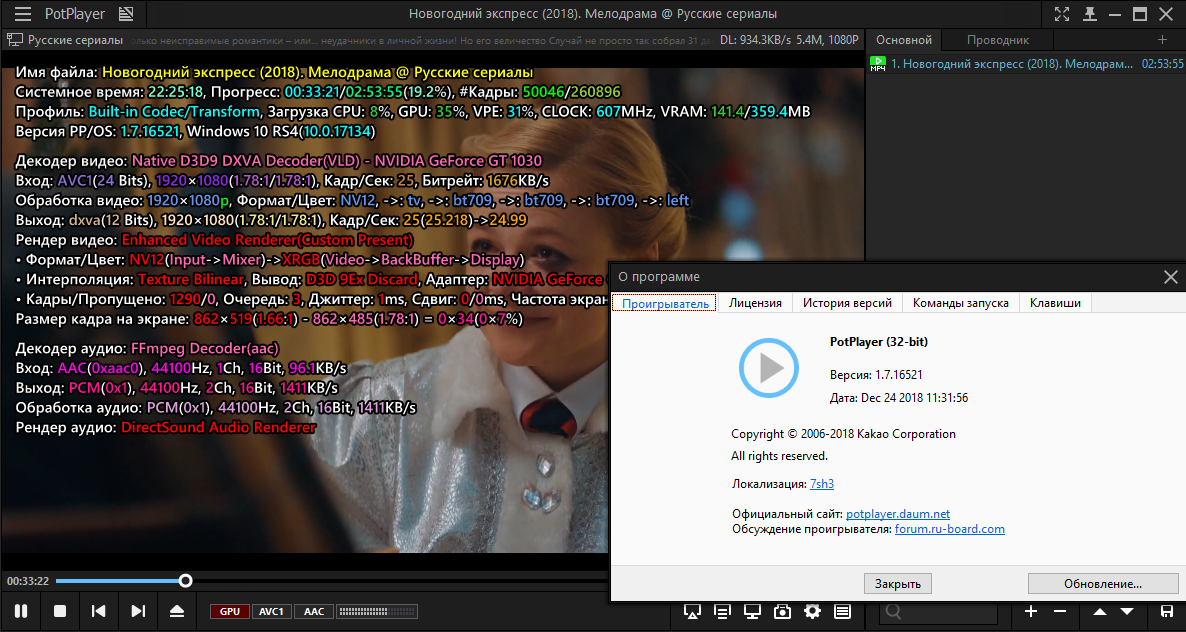Add a new playlist tab with plus

[1163, 39]
